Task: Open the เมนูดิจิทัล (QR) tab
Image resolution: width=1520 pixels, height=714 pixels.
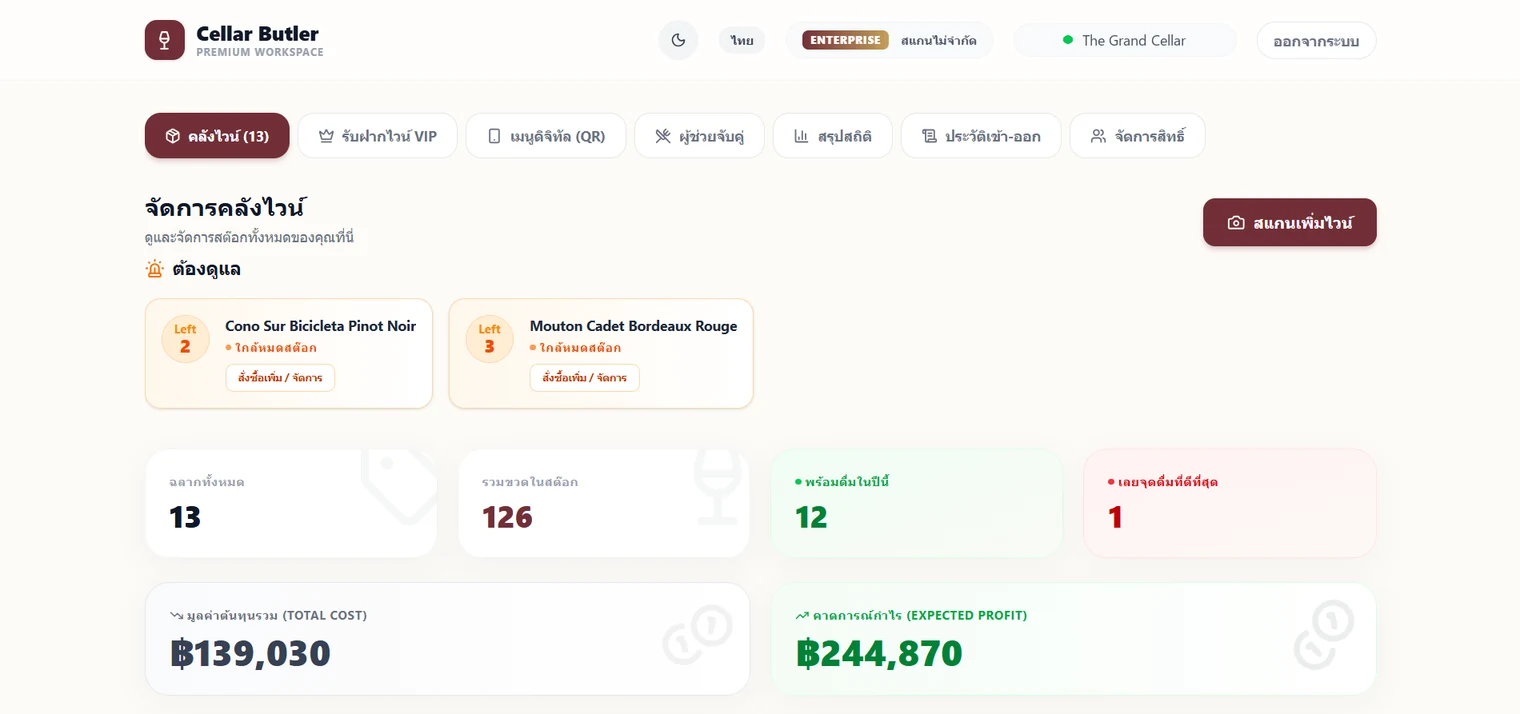Action: [546, 136]
